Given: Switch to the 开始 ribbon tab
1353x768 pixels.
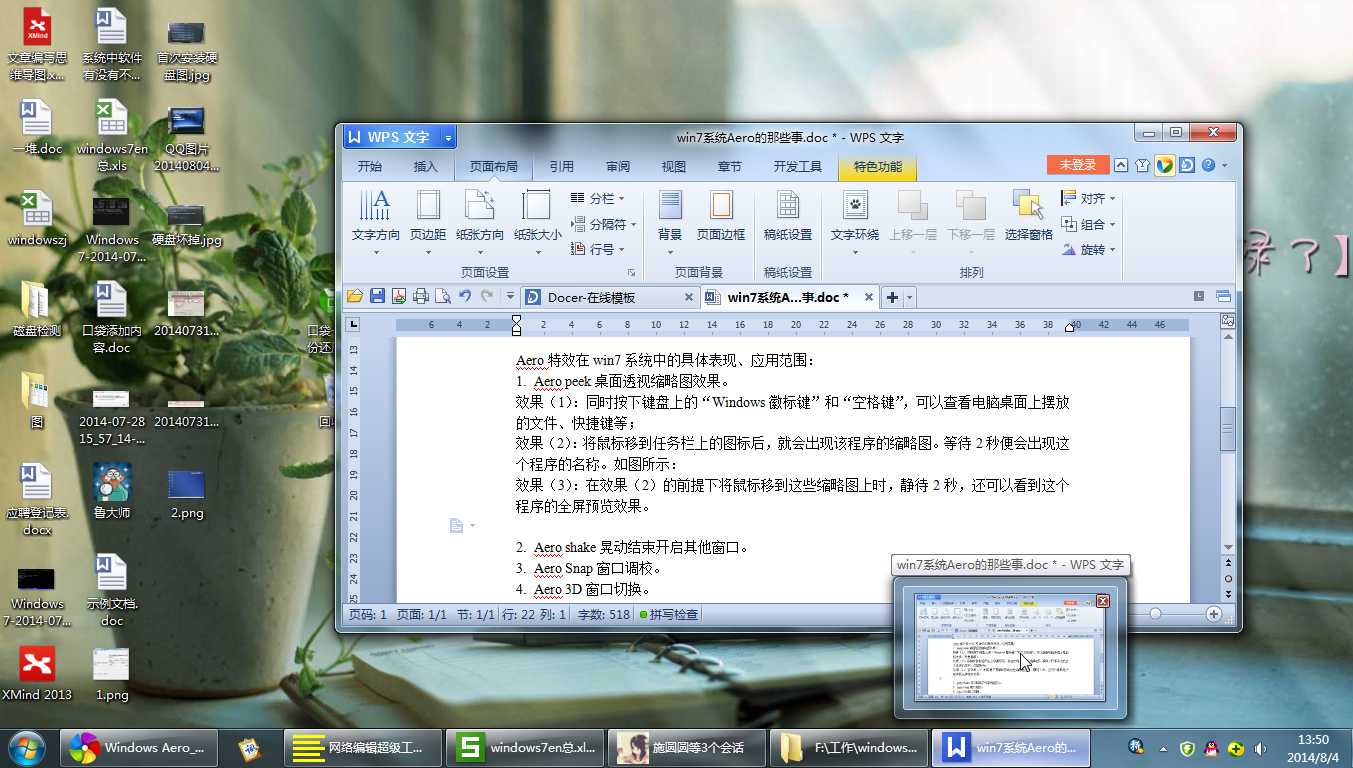Looking at the screenshot, I should (x=370, y=166).
